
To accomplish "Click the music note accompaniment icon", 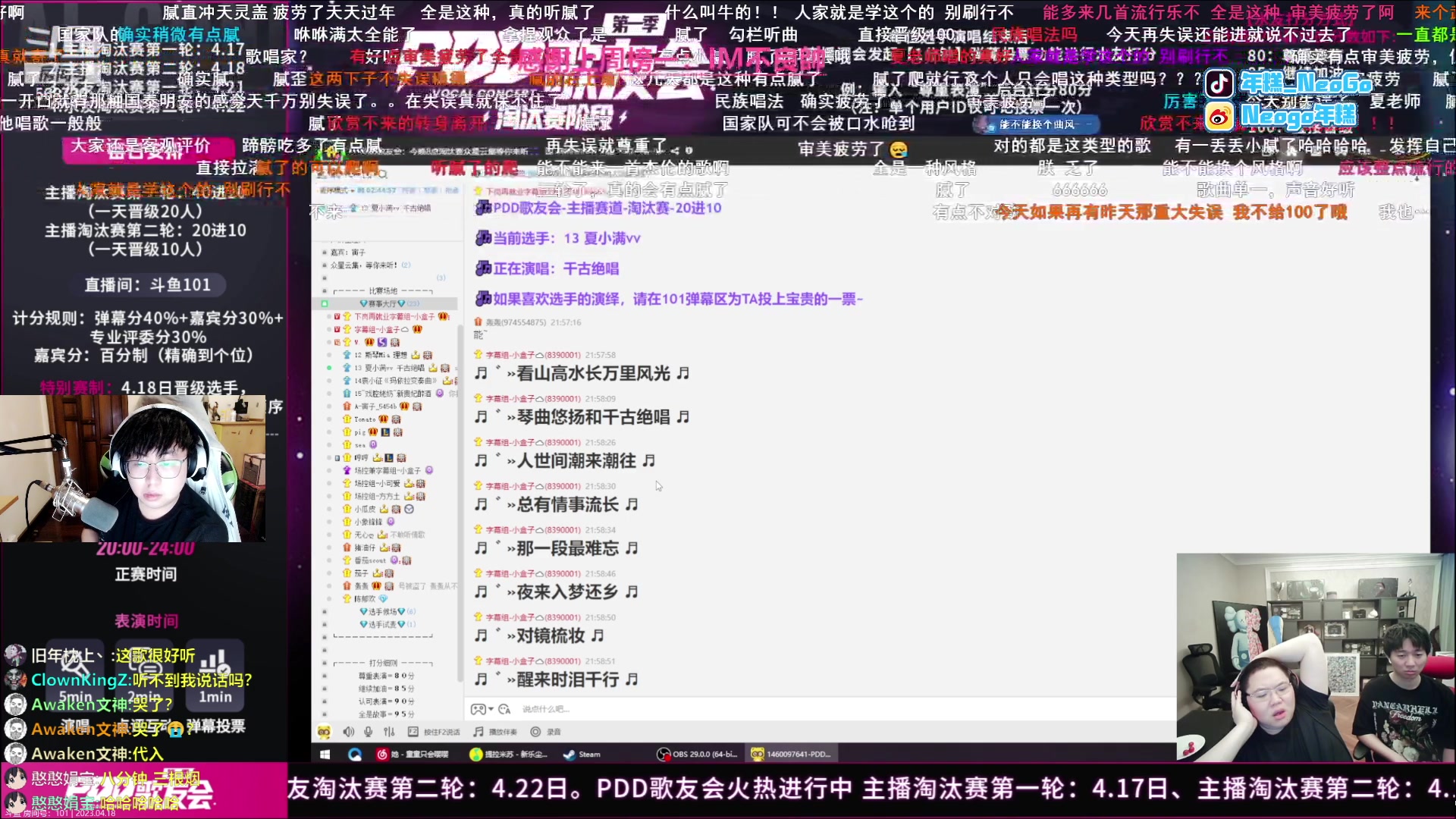I will (478, 732).
